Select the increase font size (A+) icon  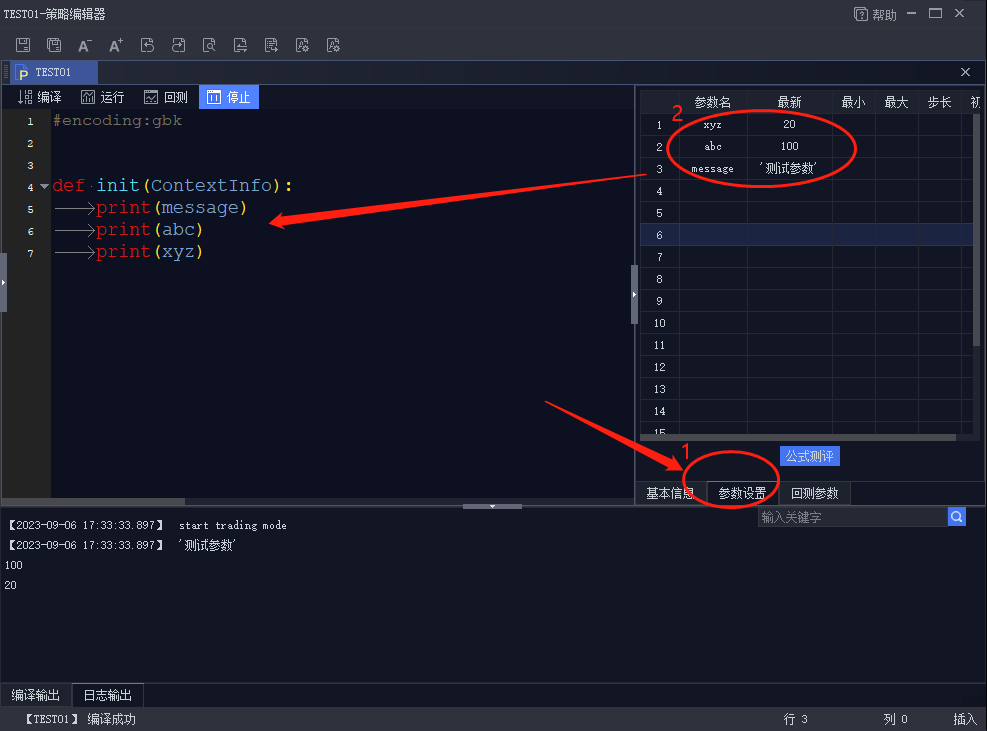click(x=115, y=45)
